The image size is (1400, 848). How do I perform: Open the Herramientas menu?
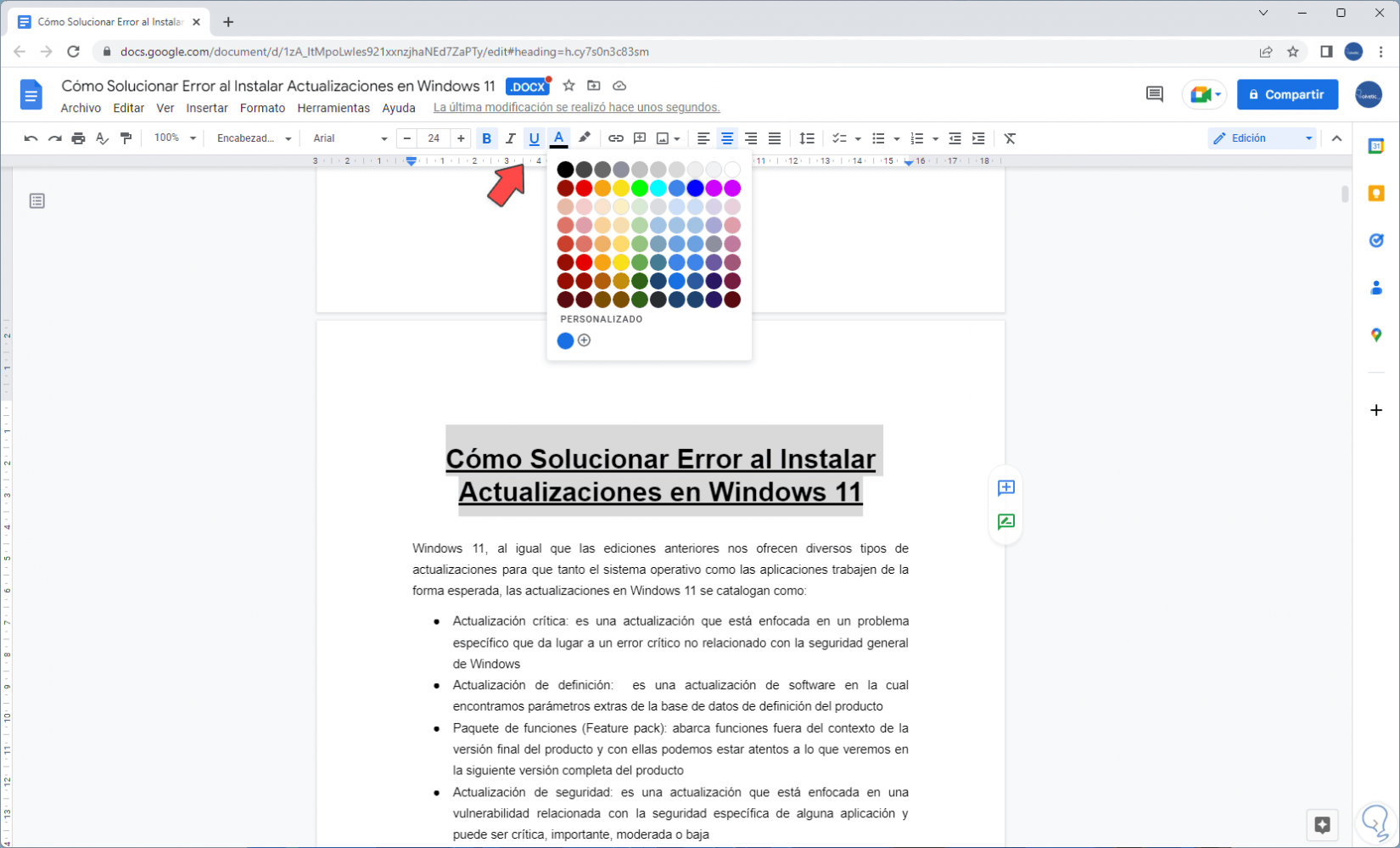point(333,108)
